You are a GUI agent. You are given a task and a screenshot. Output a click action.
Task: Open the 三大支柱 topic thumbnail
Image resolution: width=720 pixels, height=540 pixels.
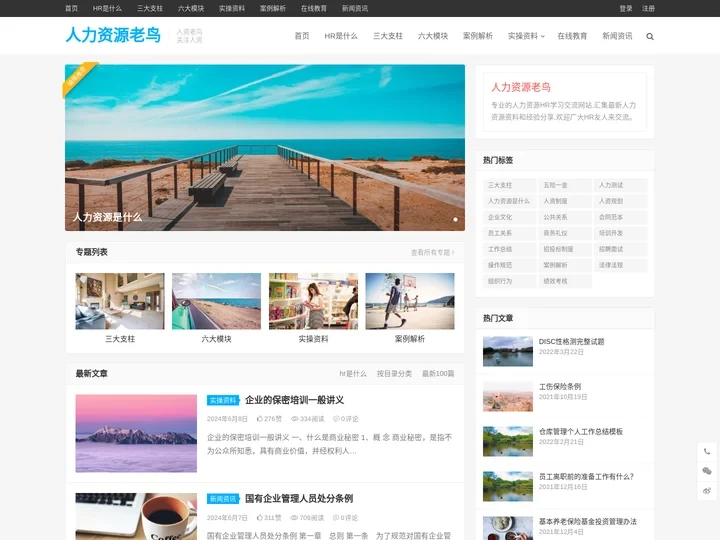coord(120,301)
